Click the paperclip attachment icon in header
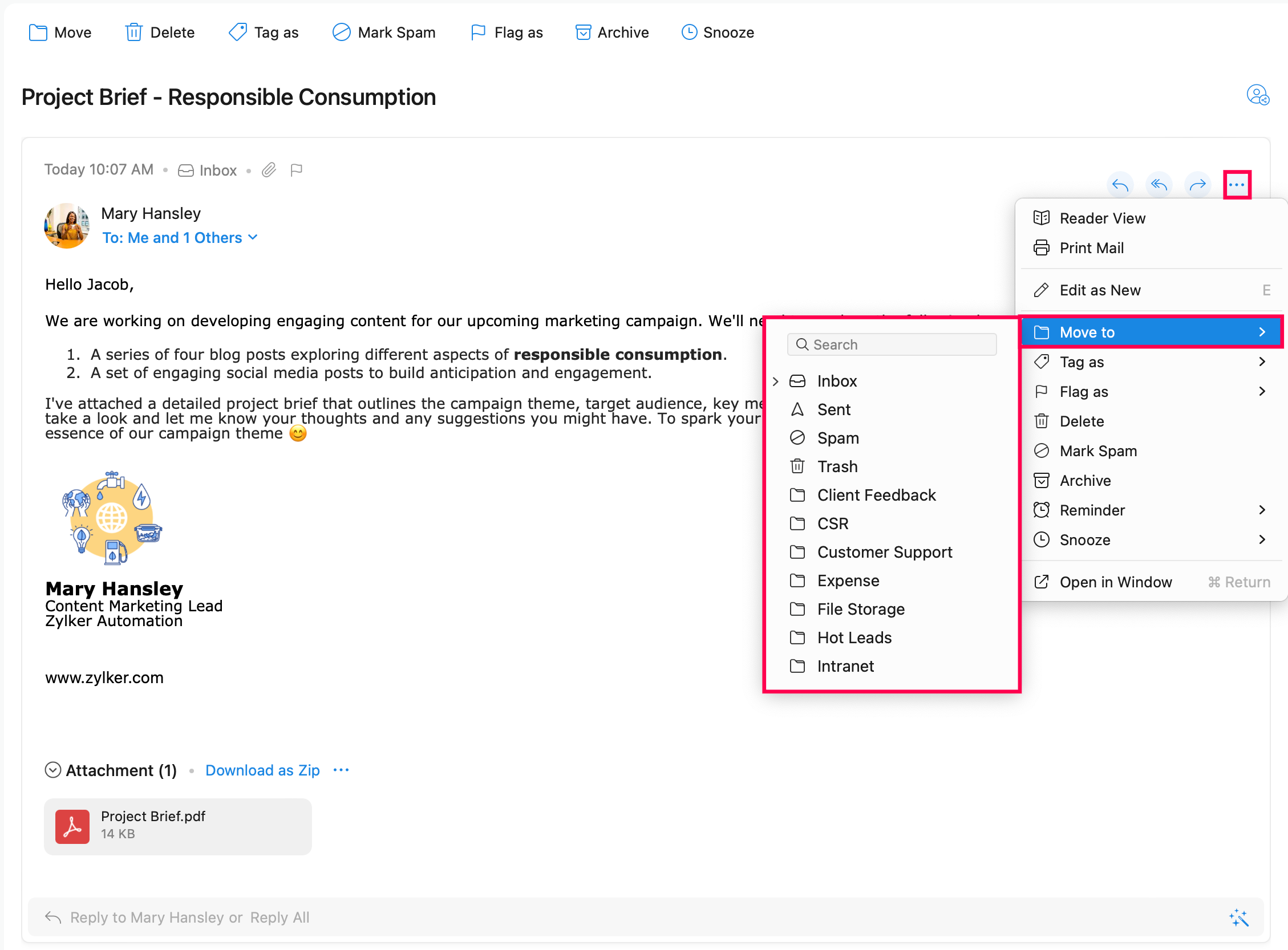Viewport: 1288px width, 950px height. click(x=269, y=170)
